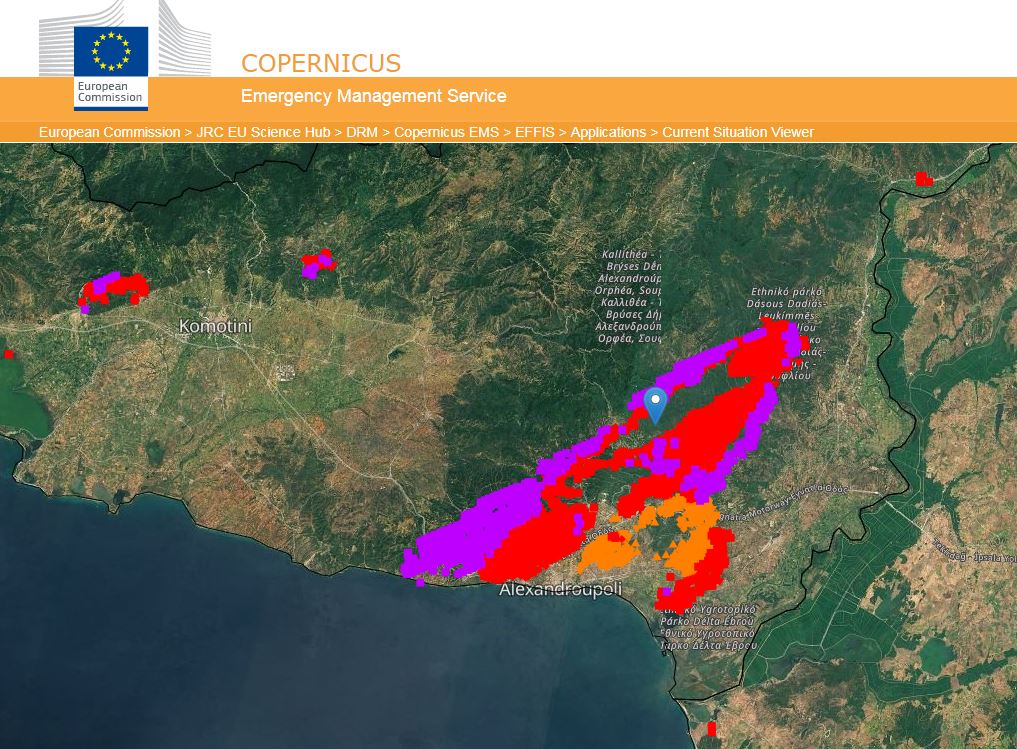Open Copernicus EMS breadcrumb link

[x=446, y=132]
